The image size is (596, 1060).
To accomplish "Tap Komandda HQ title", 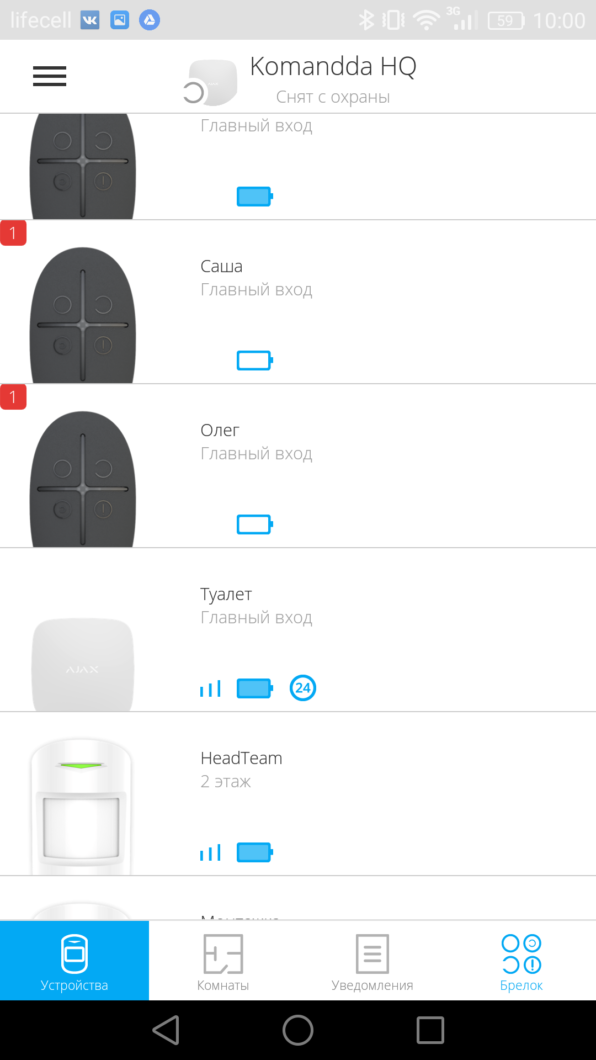I will [x=333, y=67].
